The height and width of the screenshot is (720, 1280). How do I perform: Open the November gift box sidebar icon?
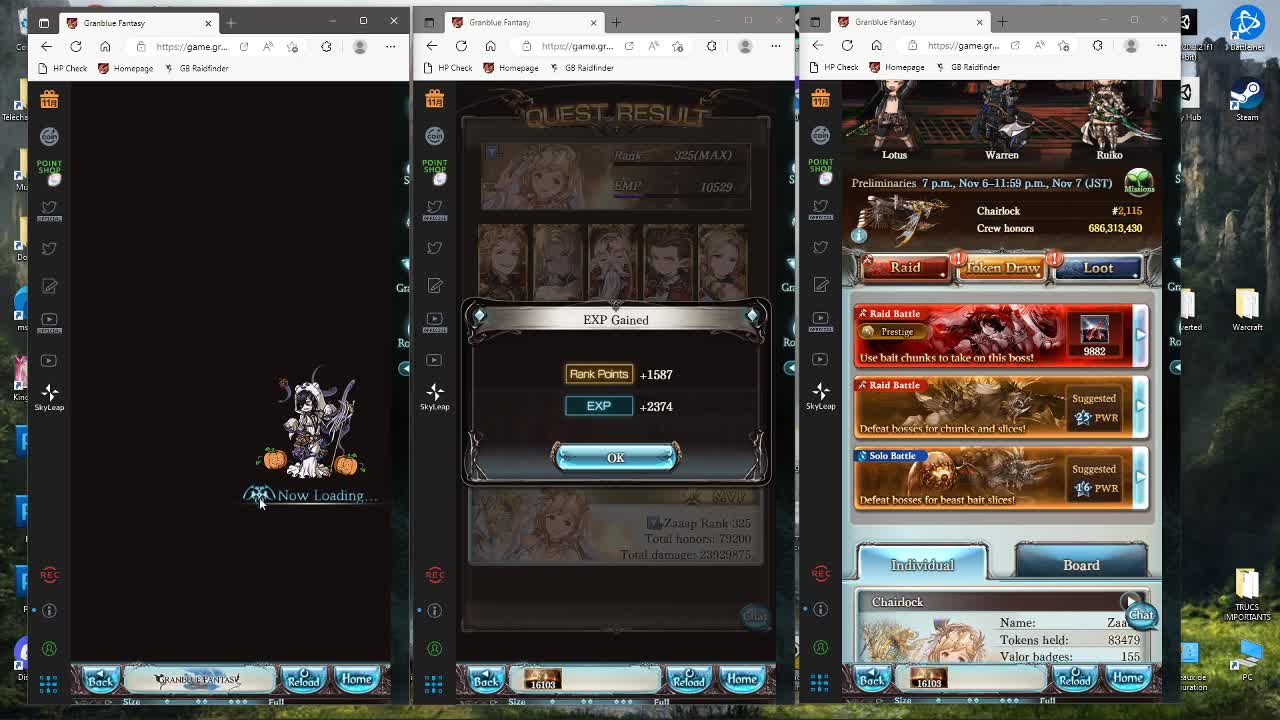coord(49,99)
